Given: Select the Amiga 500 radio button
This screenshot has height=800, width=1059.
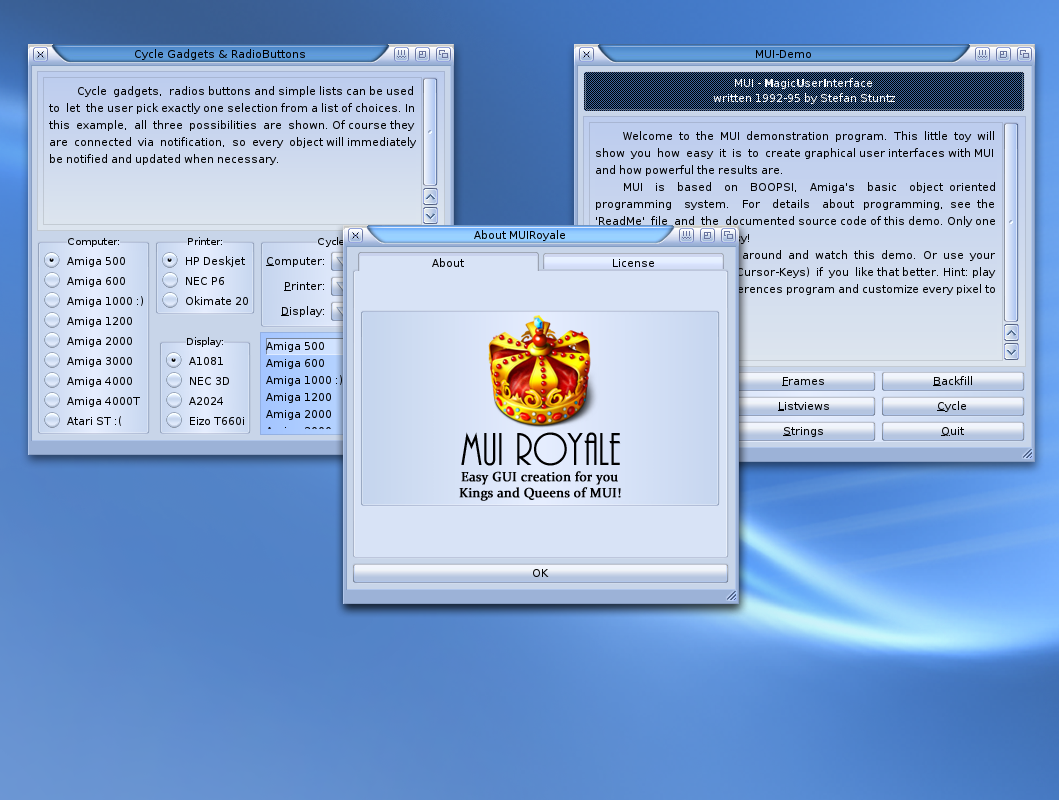Looking at the screenshot, I should click(52, 261).
